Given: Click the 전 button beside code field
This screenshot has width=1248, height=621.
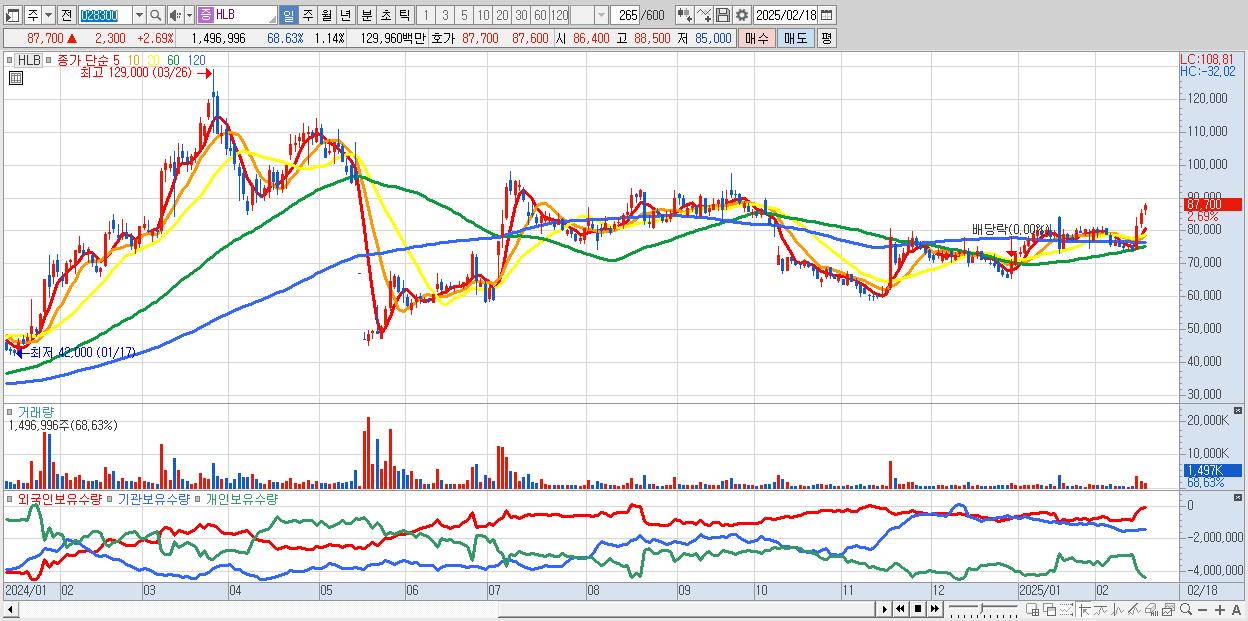Looking at the screenshot, I should coord(67,15).
